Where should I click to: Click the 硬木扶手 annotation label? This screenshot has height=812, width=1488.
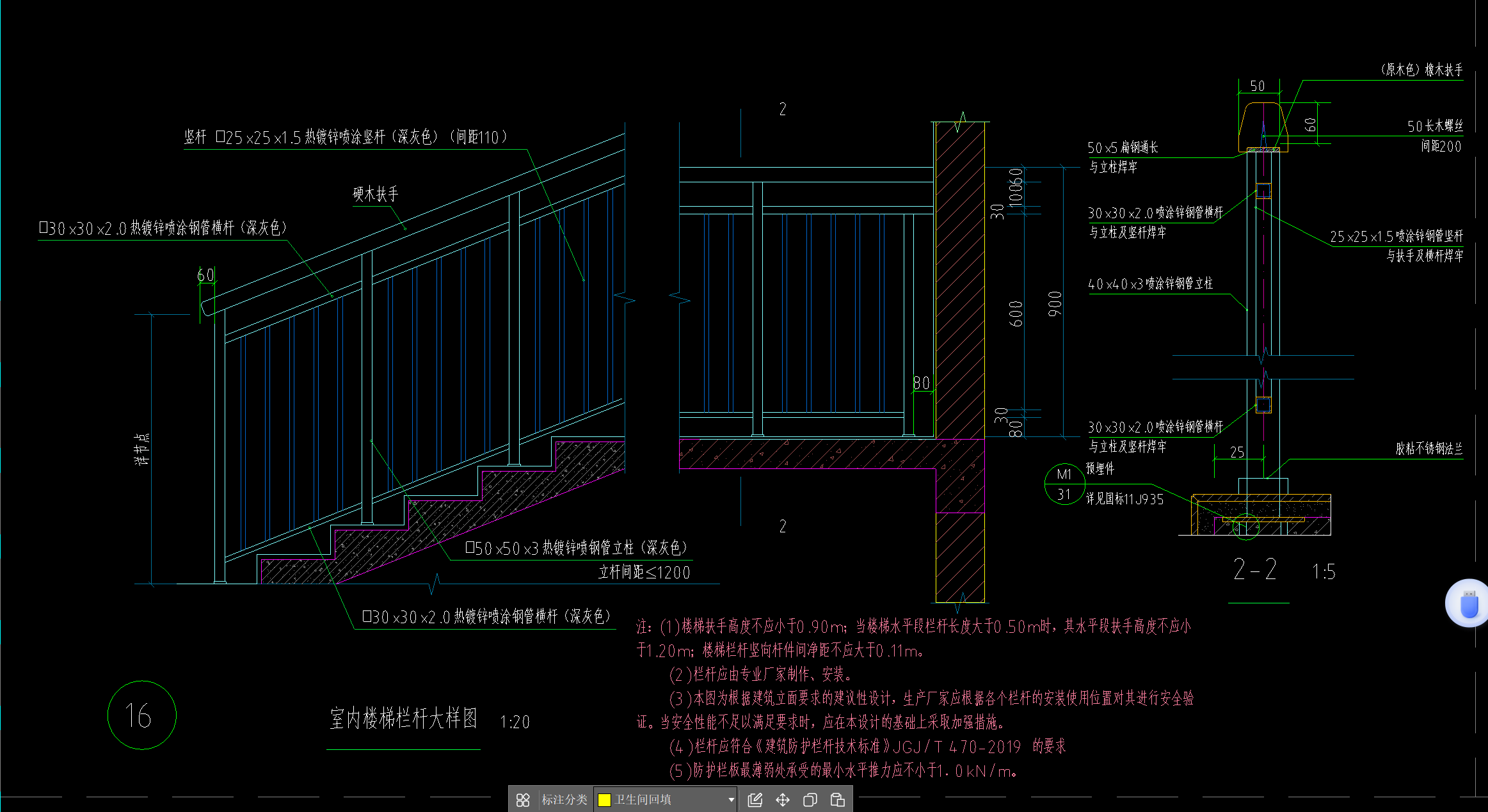pyautogui.click(x=376, y=194)
